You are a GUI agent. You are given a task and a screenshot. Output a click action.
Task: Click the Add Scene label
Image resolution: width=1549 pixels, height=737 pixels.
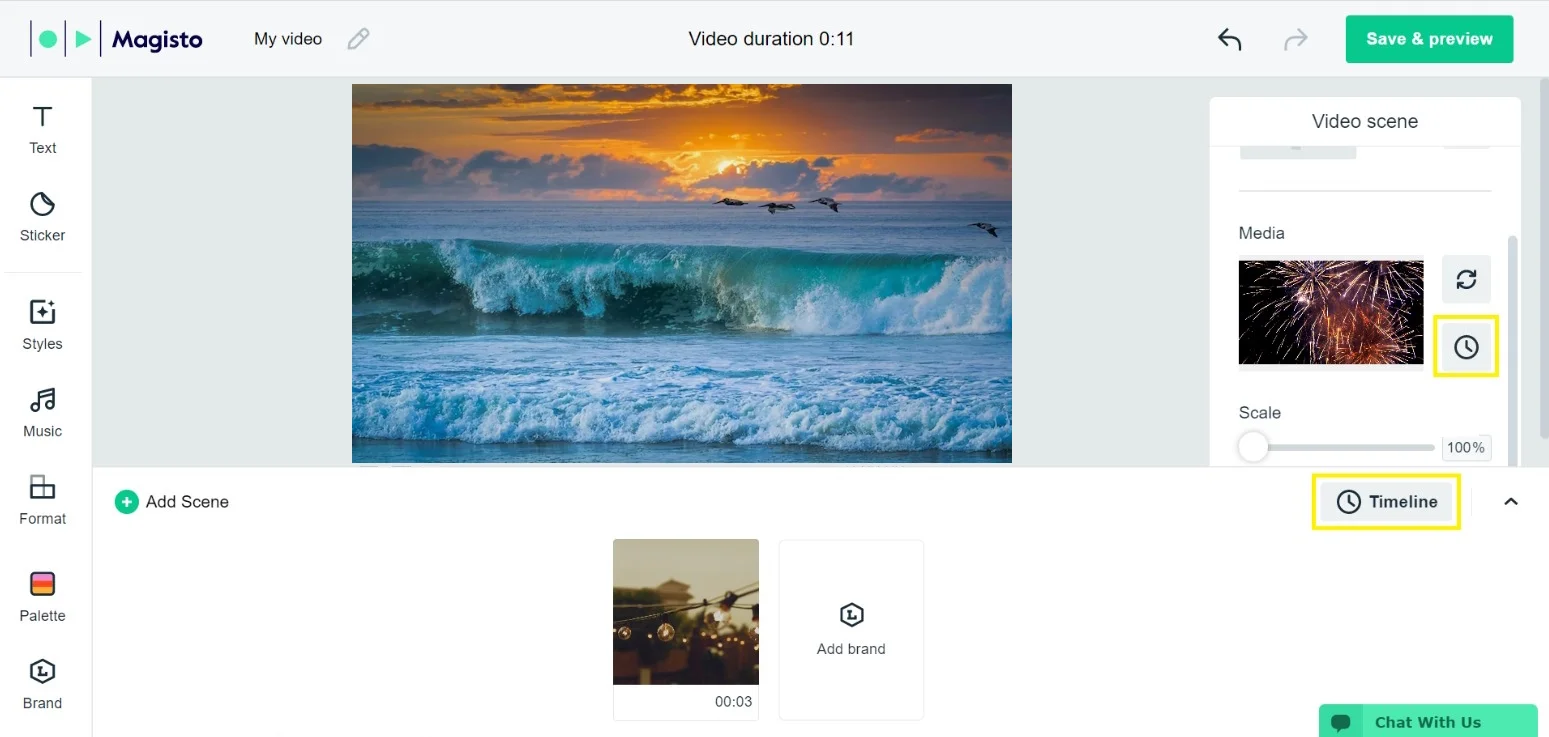click(187, 502)
